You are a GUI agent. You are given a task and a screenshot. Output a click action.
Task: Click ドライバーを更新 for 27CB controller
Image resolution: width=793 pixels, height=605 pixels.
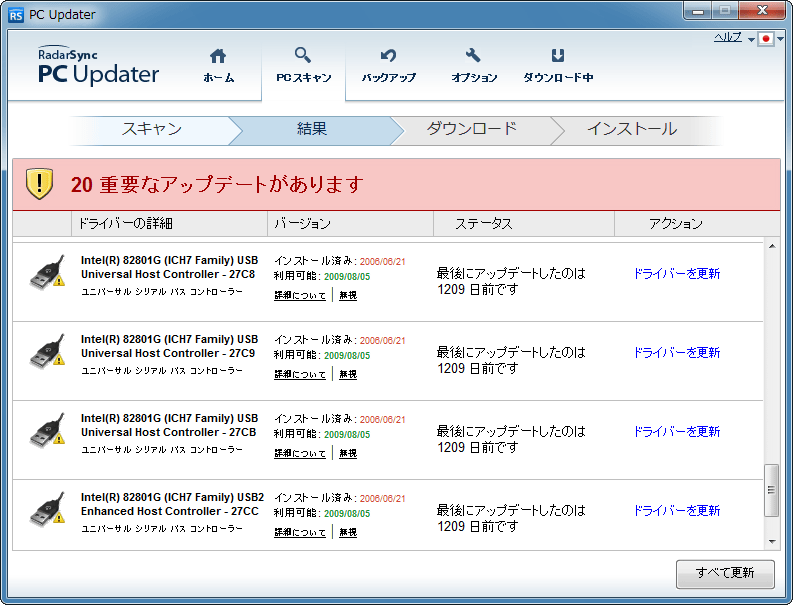click(x=677, y=431)
